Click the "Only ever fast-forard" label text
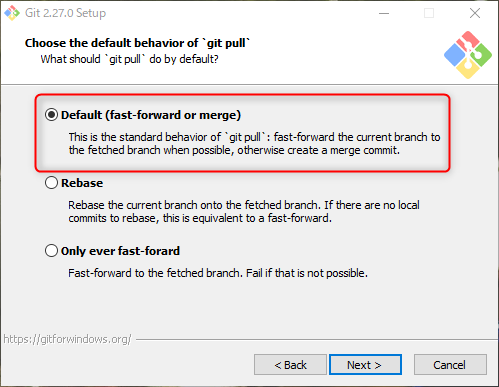 point(120,251)
